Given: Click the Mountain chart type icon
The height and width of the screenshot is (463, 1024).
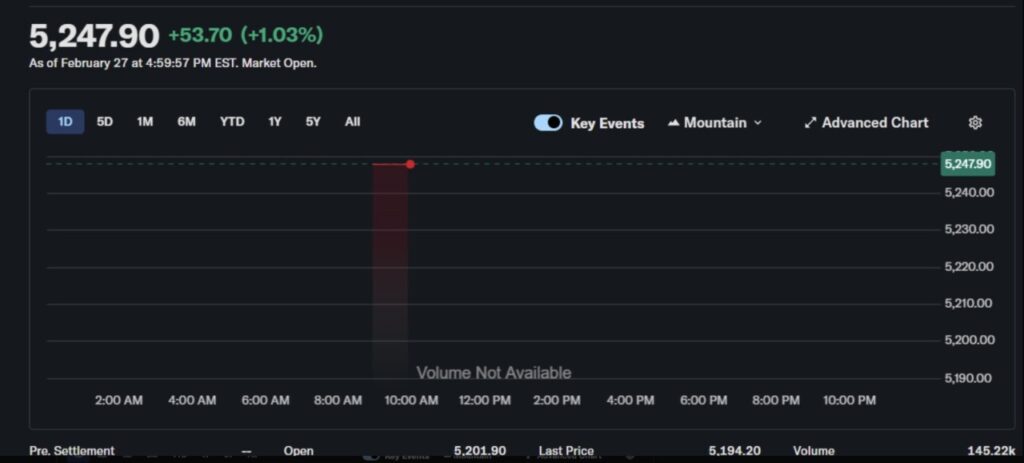Looking at the screenshot, I should [x=674, y=123].
